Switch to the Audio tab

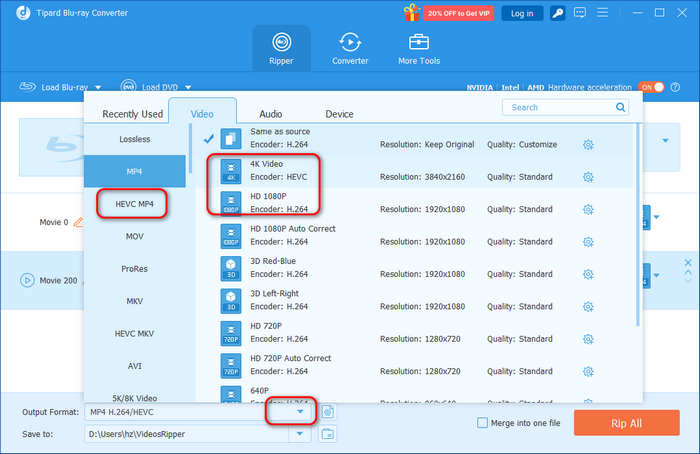pyautogui.click(x=271, y=114)
